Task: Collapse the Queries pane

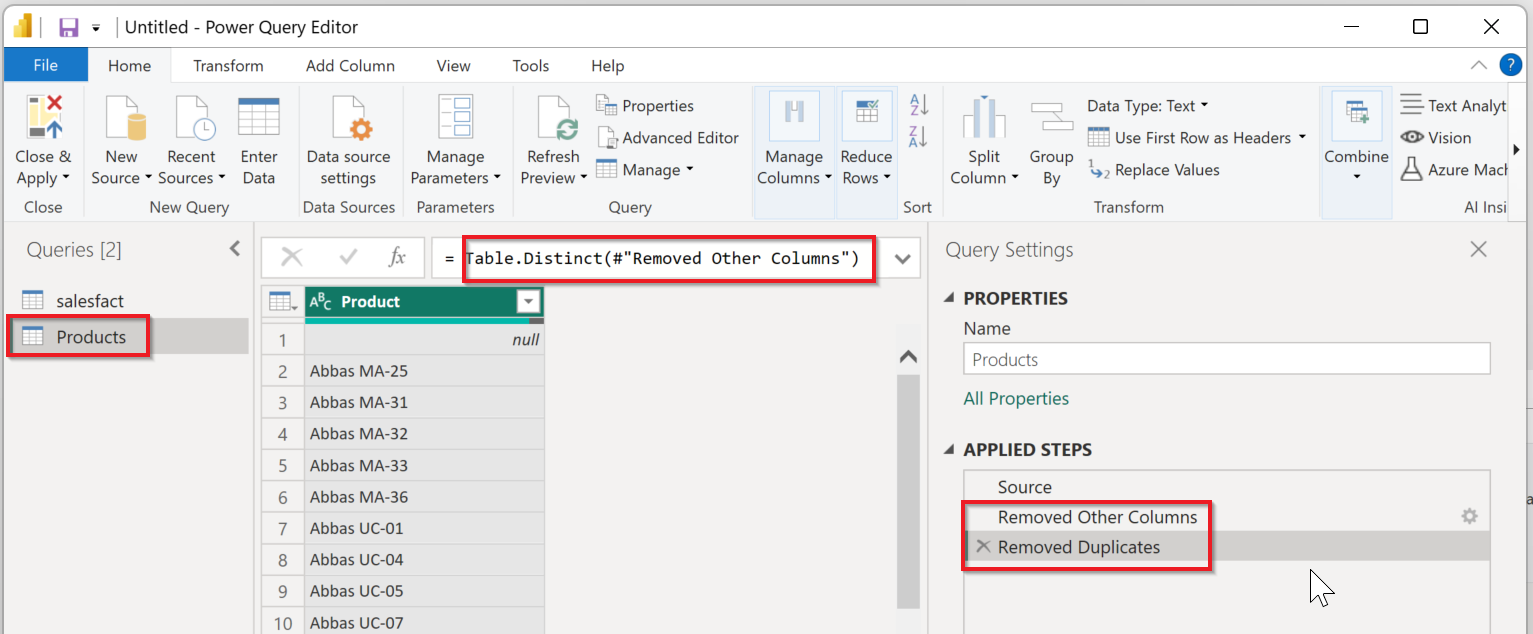Action: 235,249
